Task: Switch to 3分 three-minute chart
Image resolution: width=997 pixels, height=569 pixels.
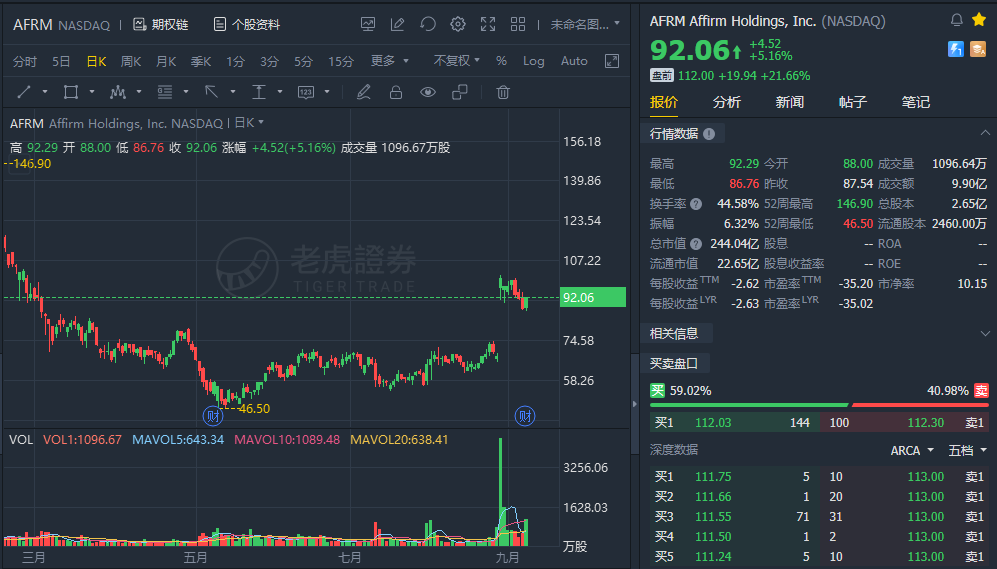Action: 269,61
